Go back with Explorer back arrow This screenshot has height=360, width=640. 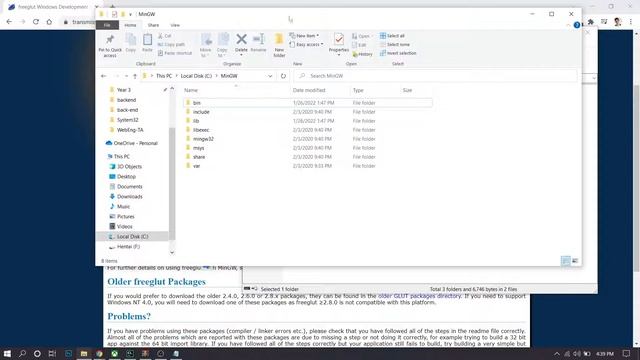point(104,76)
